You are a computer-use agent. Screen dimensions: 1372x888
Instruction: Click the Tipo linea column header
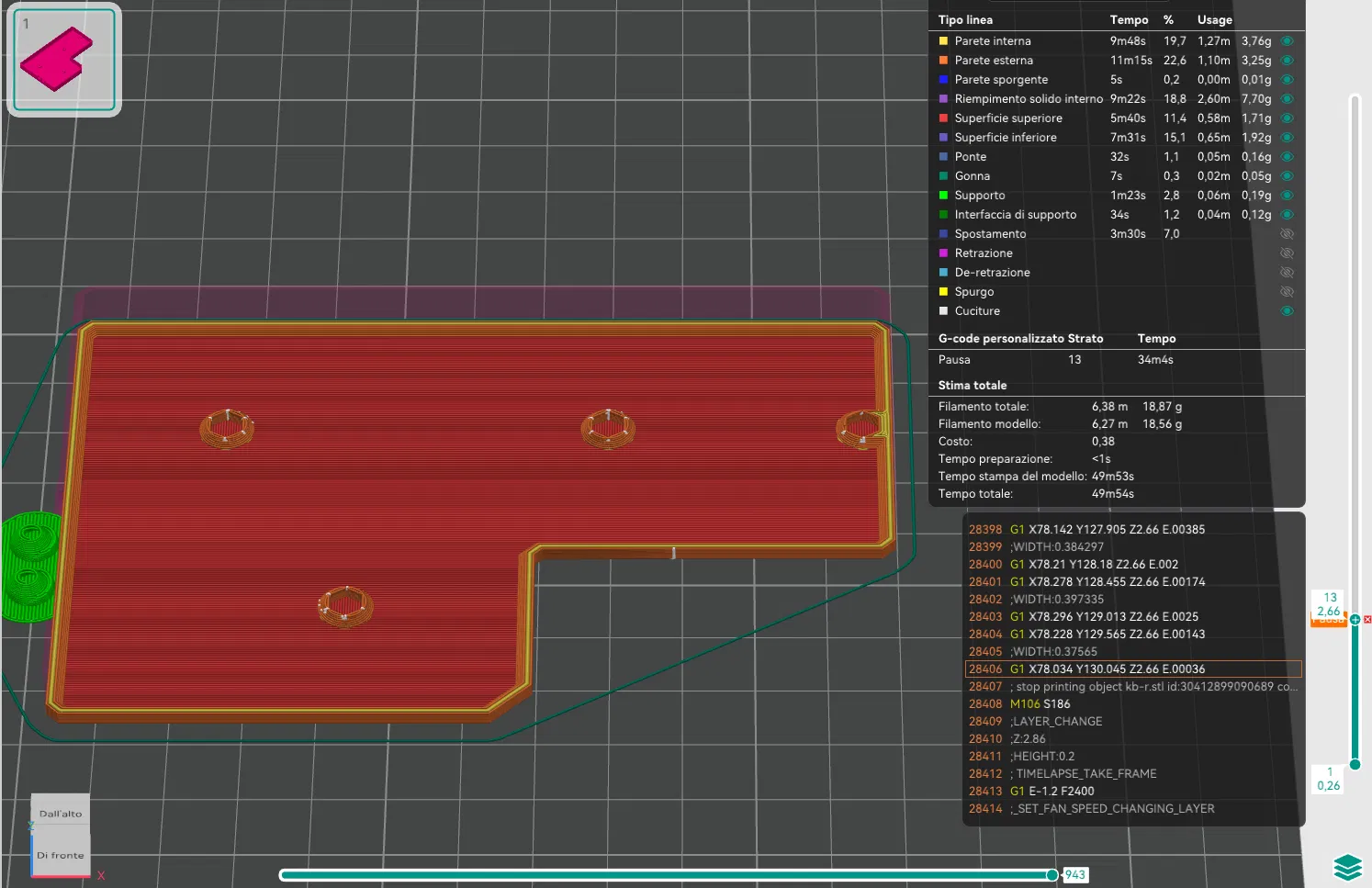point(965,20)
